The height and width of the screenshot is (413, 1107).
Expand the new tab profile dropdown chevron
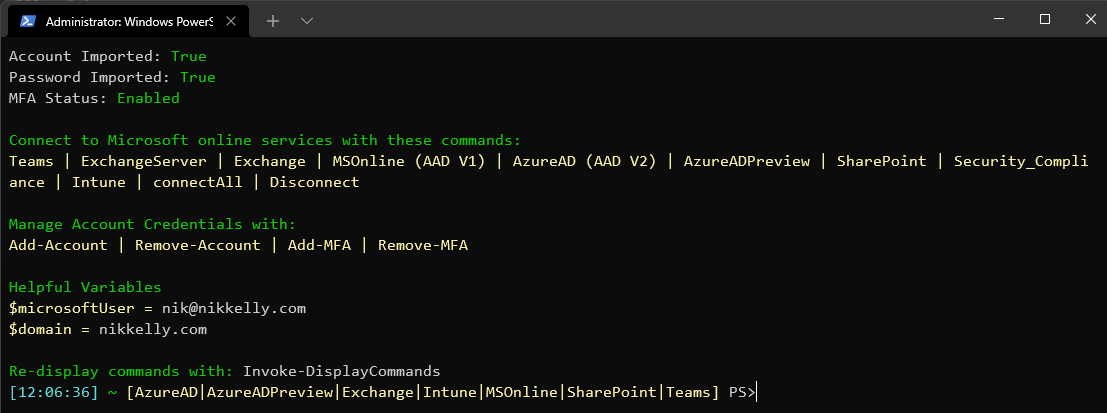[306, 21]
